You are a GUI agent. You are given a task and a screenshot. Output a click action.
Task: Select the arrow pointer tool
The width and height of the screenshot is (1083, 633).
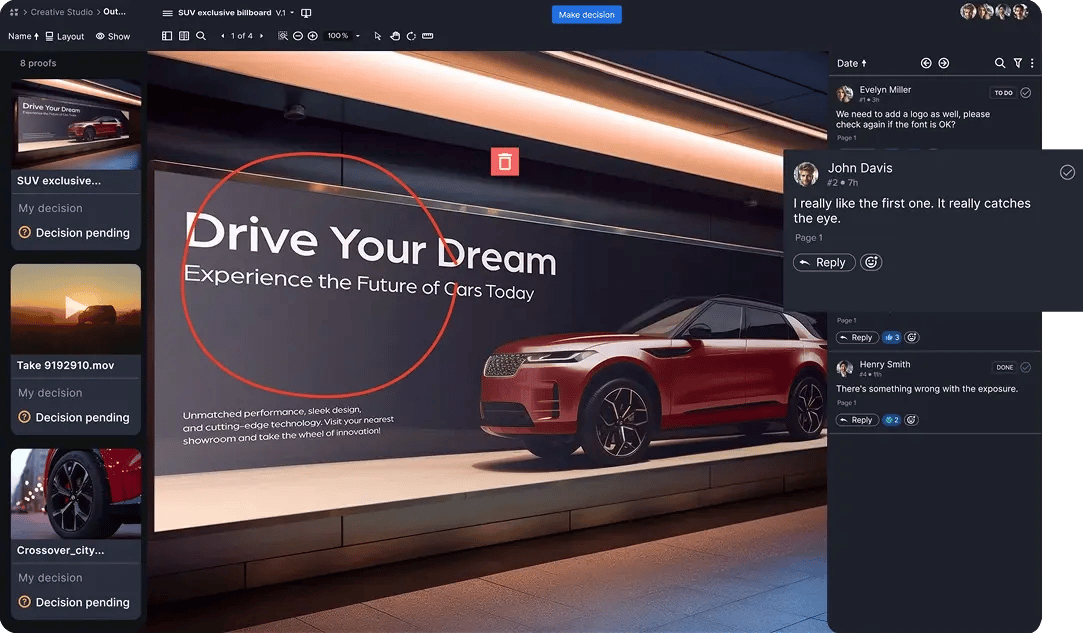[x=377, y=35]
